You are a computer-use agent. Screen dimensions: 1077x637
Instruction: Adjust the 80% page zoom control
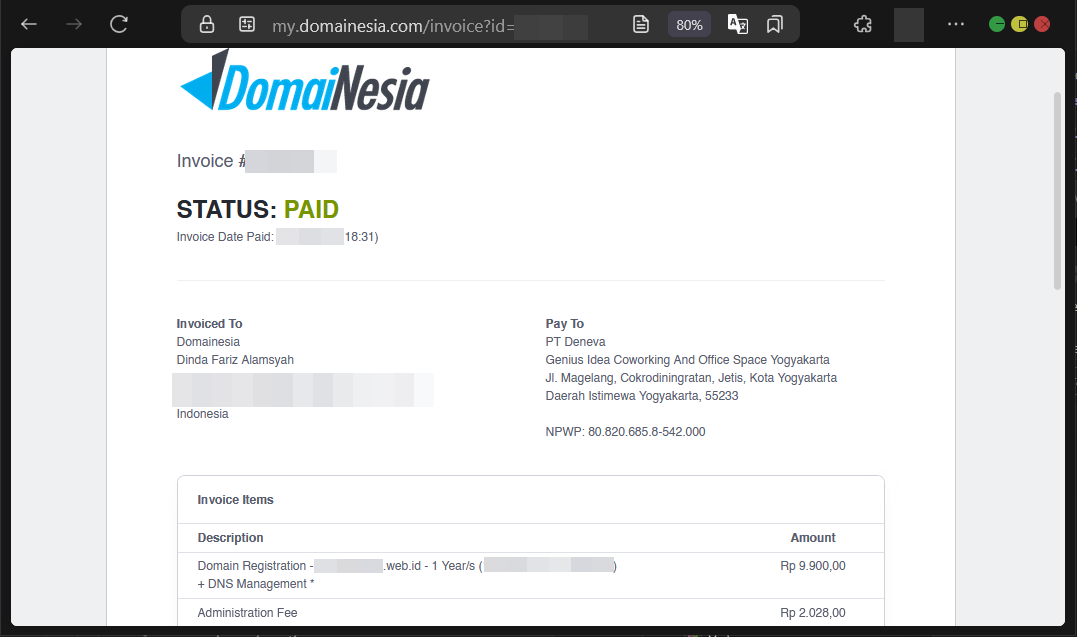click(x=689, y=24)
